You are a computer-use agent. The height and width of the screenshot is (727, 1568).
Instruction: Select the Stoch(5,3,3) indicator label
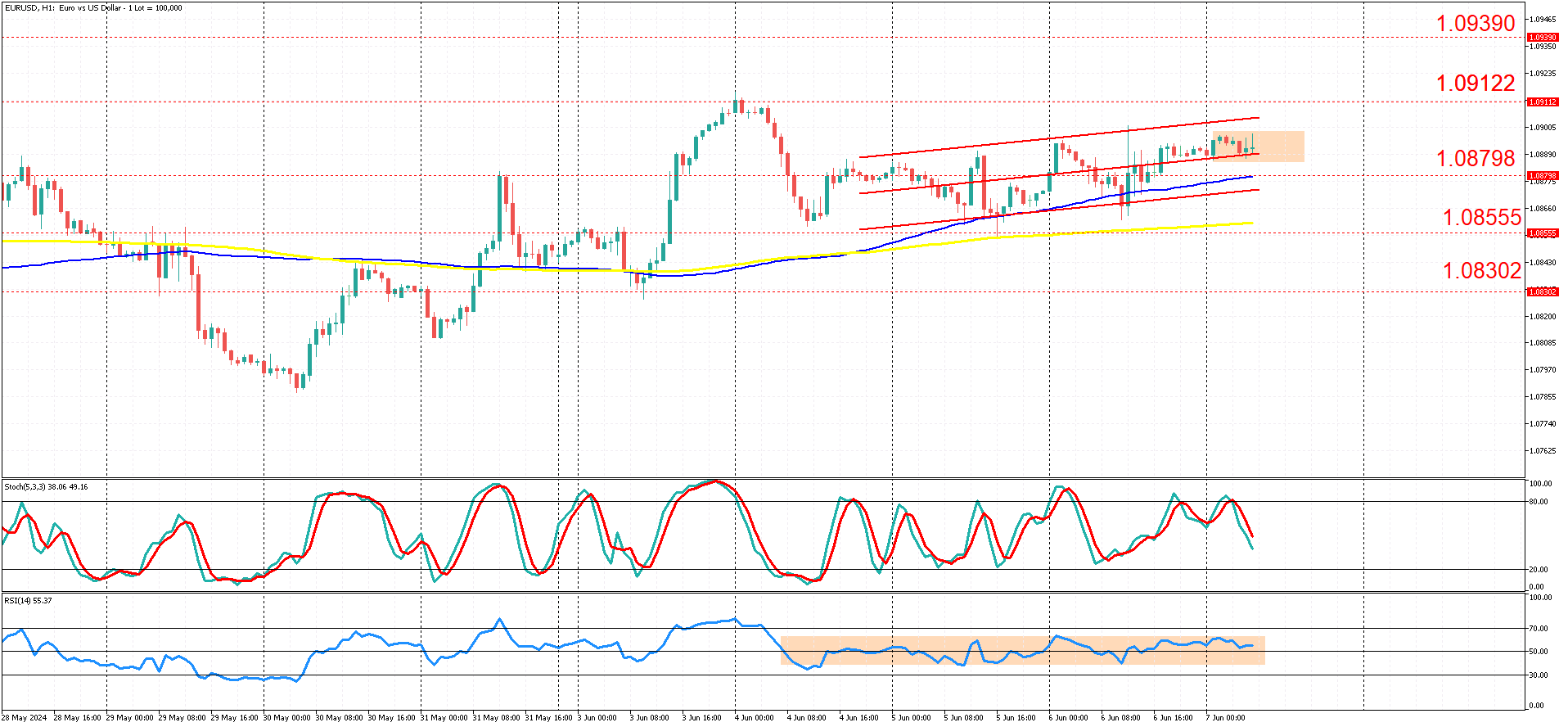pos(46,487)
